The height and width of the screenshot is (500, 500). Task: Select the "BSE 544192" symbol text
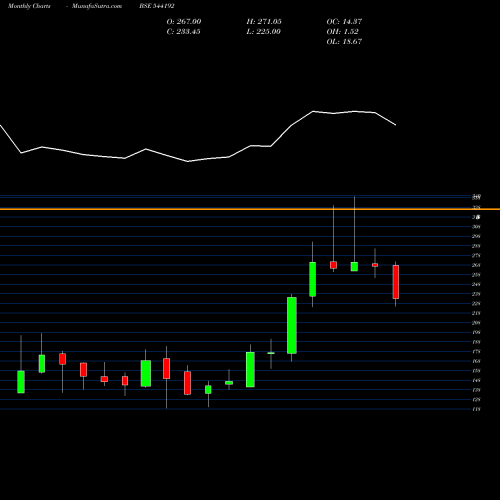coord(157,6)
